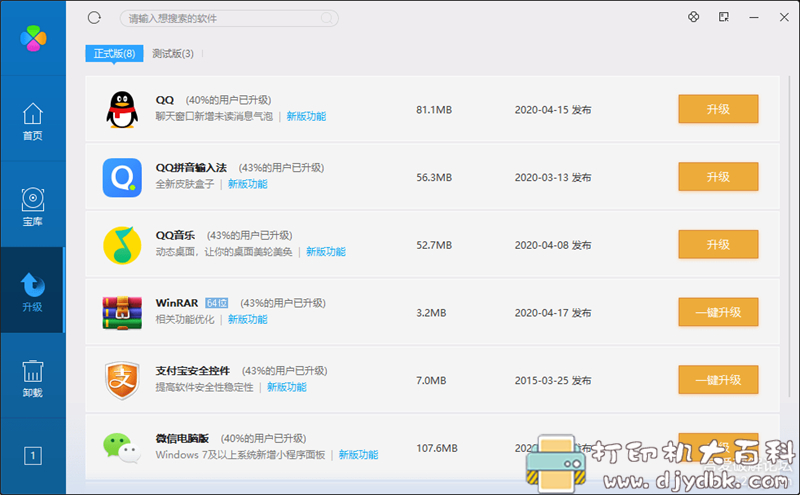Click the 提高软件安全性稳定性 description
The width and height of the screenshot is (800, 495).
205,387
